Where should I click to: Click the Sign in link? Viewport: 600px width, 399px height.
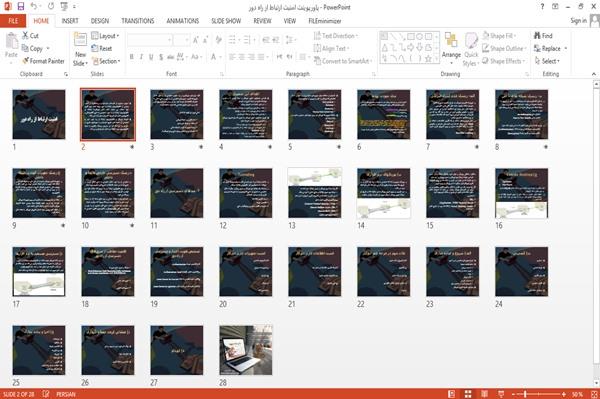(x=578, y=21)
